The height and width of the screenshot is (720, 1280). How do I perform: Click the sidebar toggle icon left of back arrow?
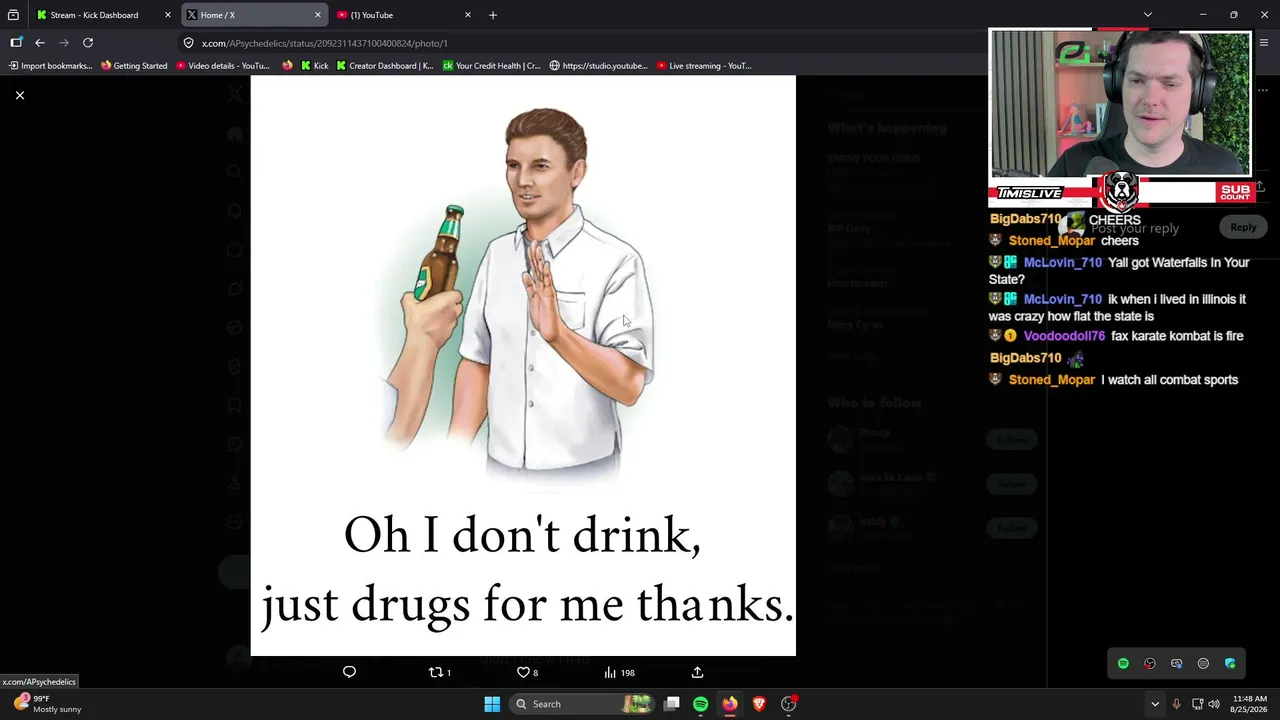point(16,43)
